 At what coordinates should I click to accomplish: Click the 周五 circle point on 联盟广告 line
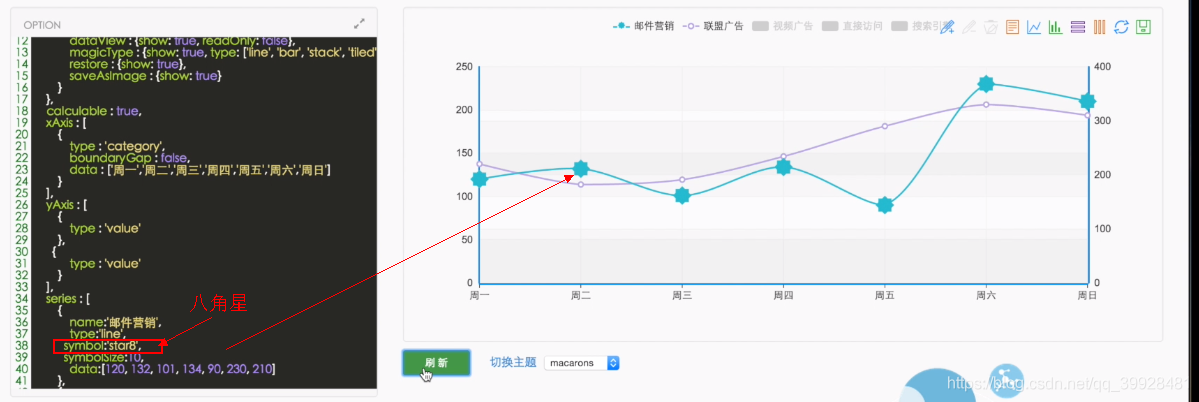(885, 126)
